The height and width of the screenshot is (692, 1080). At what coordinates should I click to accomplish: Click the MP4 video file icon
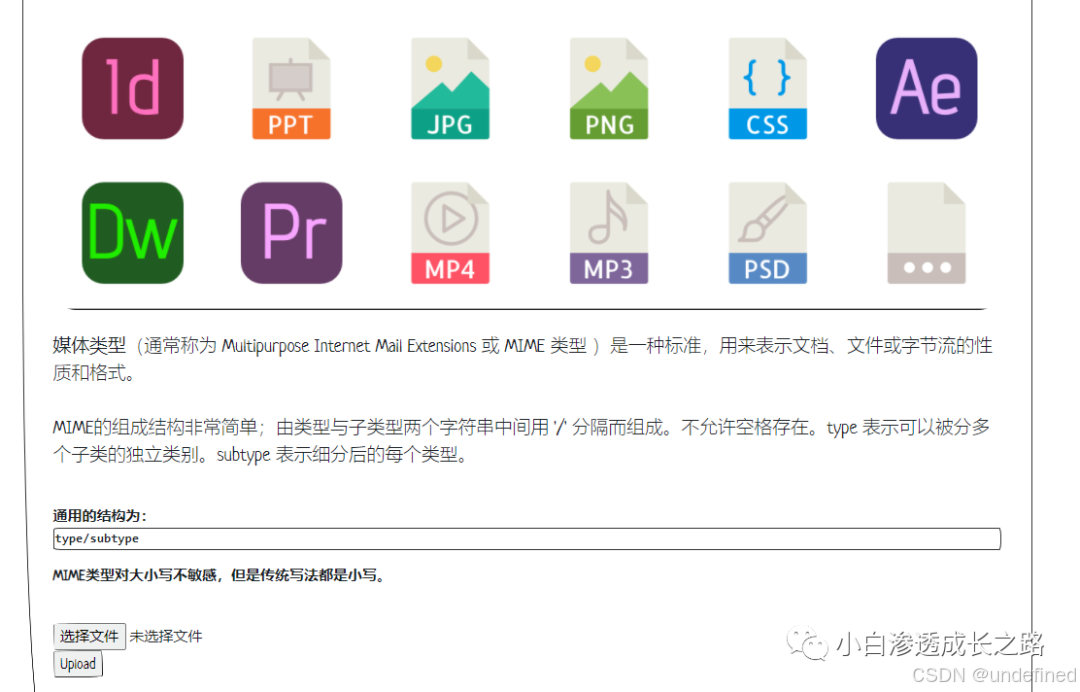[x=450, y=233]
